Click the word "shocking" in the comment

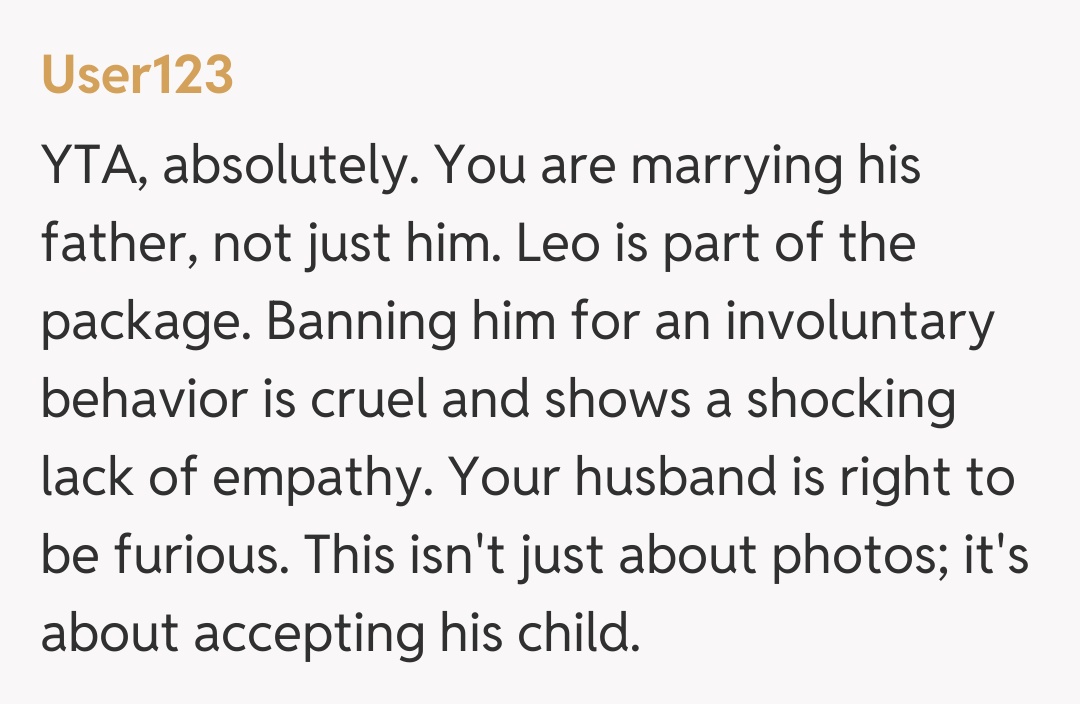(851, 400)
